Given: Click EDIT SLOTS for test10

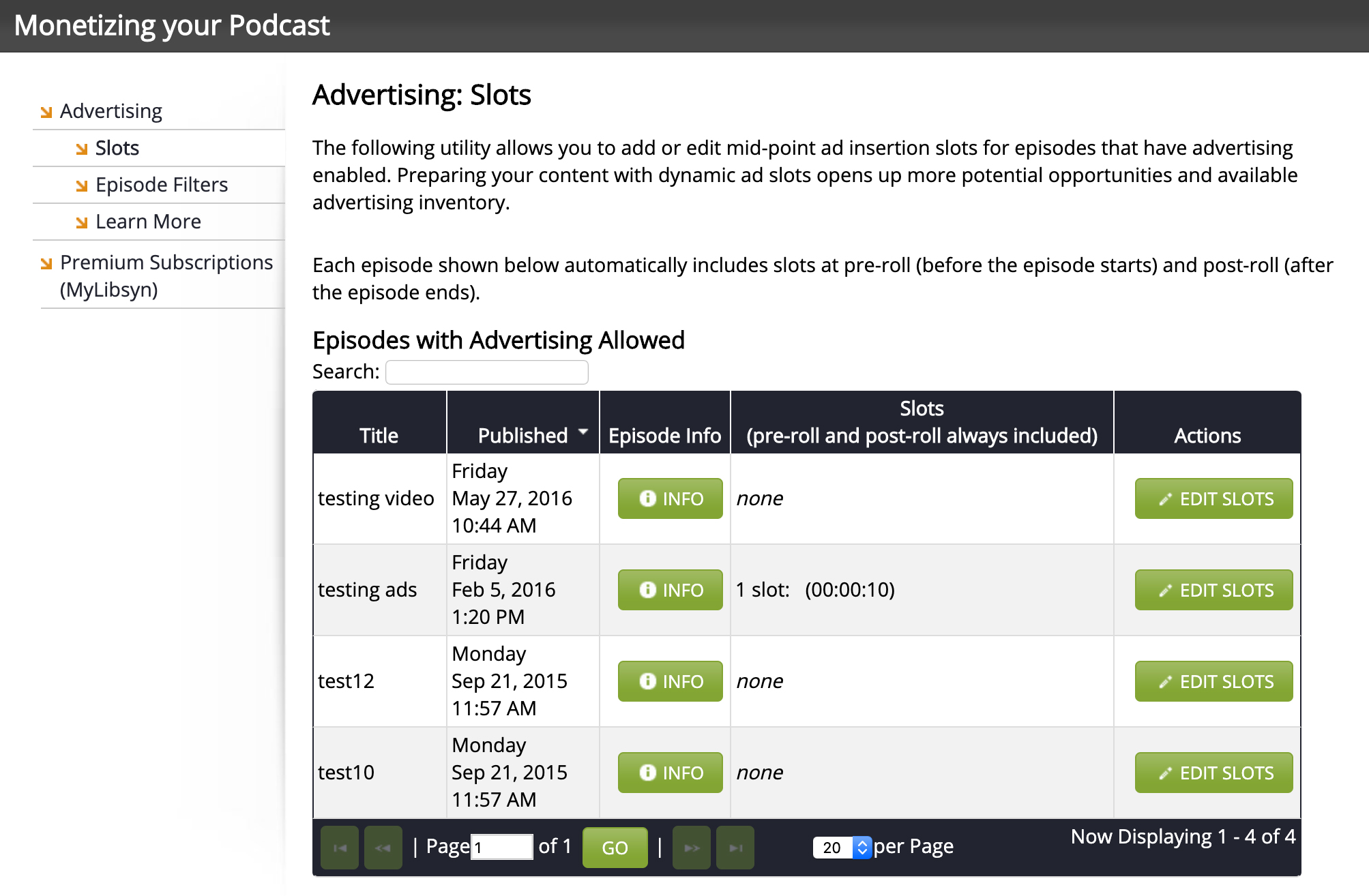Looking at the screenshot, I should (1214, 773).
